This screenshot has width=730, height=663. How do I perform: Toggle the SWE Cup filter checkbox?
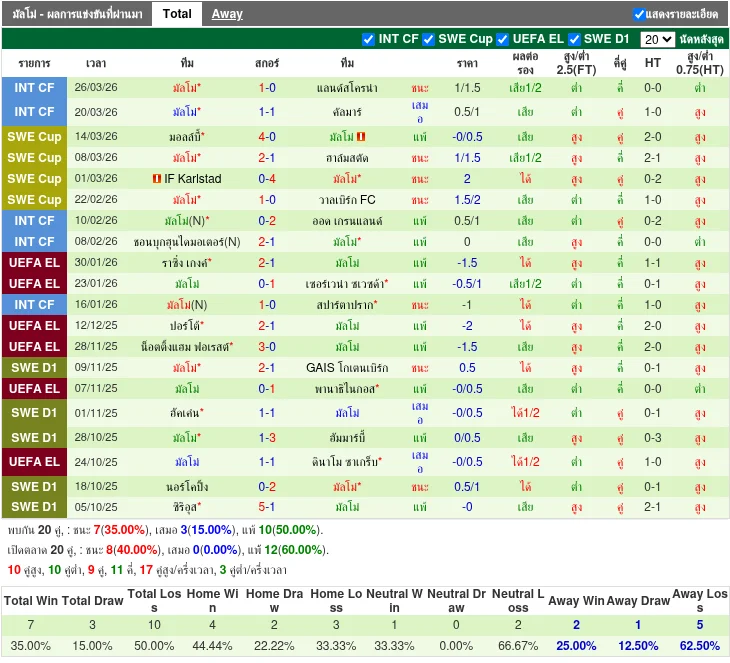tap(430, 39)
